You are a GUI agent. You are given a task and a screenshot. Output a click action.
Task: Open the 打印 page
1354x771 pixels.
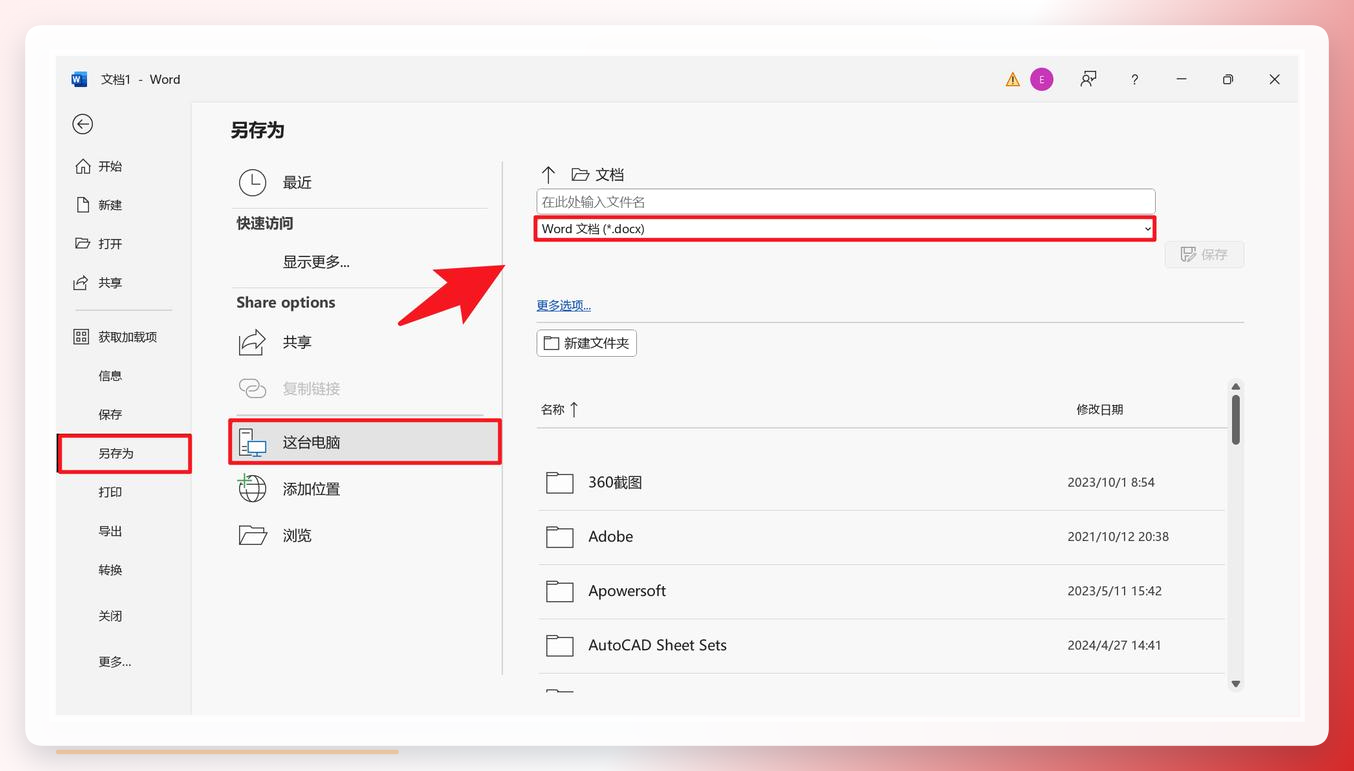tap(110, 492)
